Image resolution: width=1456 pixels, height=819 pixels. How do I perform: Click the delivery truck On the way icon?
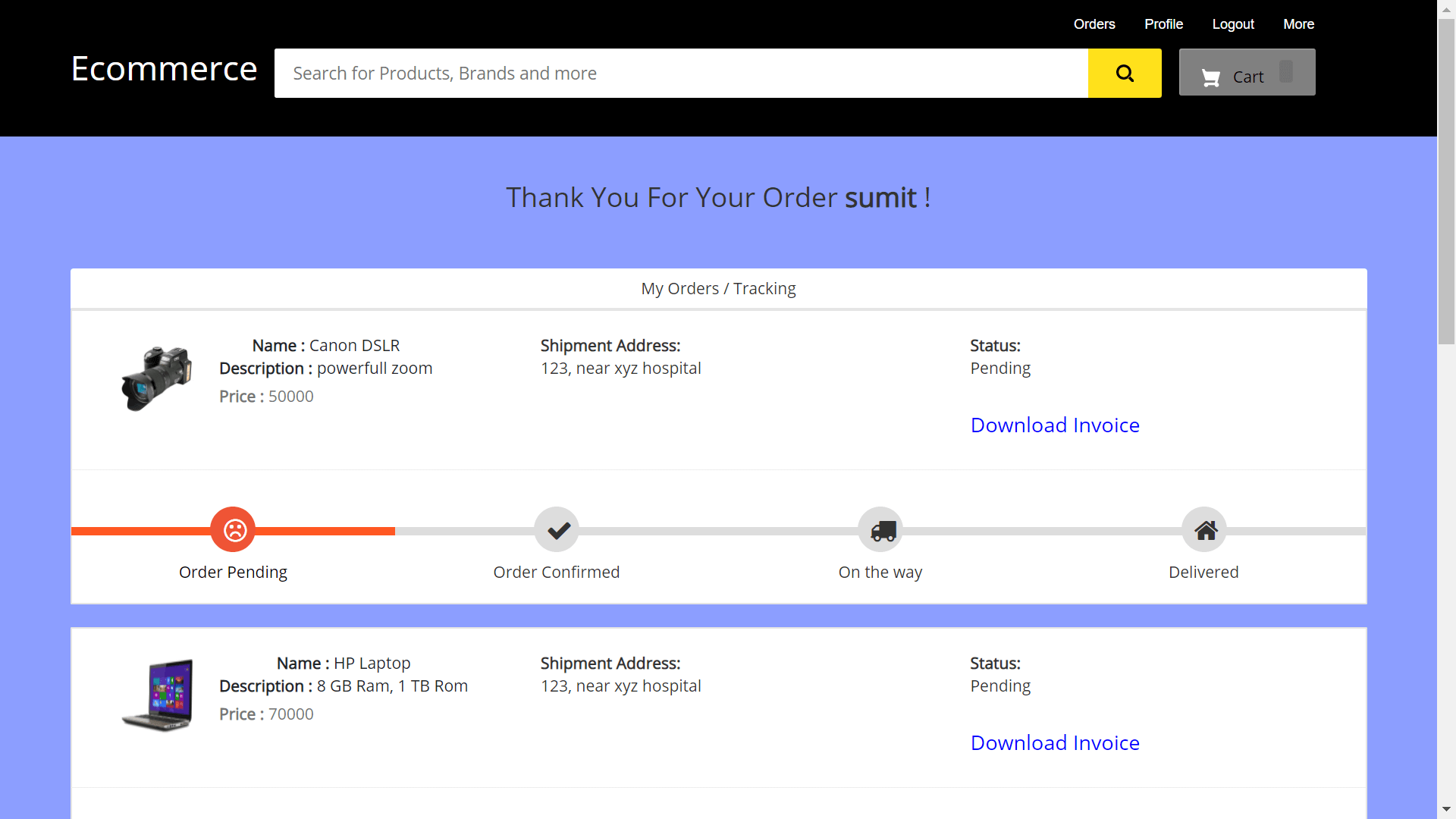[880, 529]
